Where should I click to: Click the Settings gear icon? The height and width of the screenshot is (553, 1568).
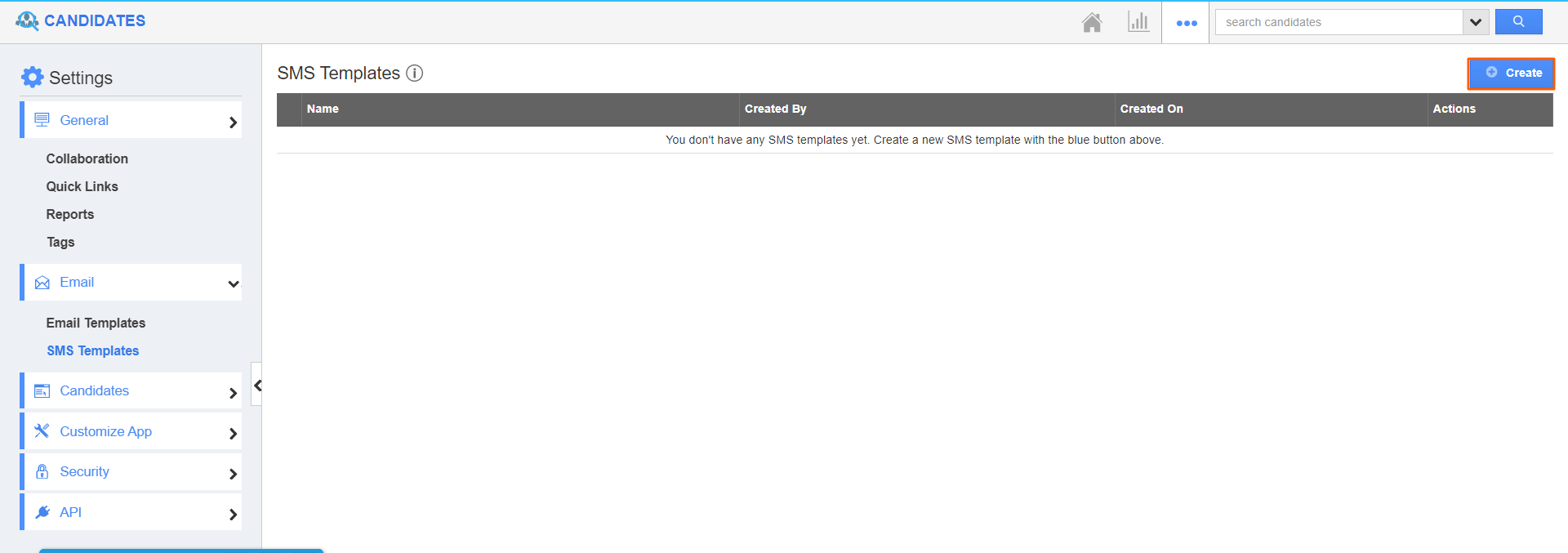[32, 77]
